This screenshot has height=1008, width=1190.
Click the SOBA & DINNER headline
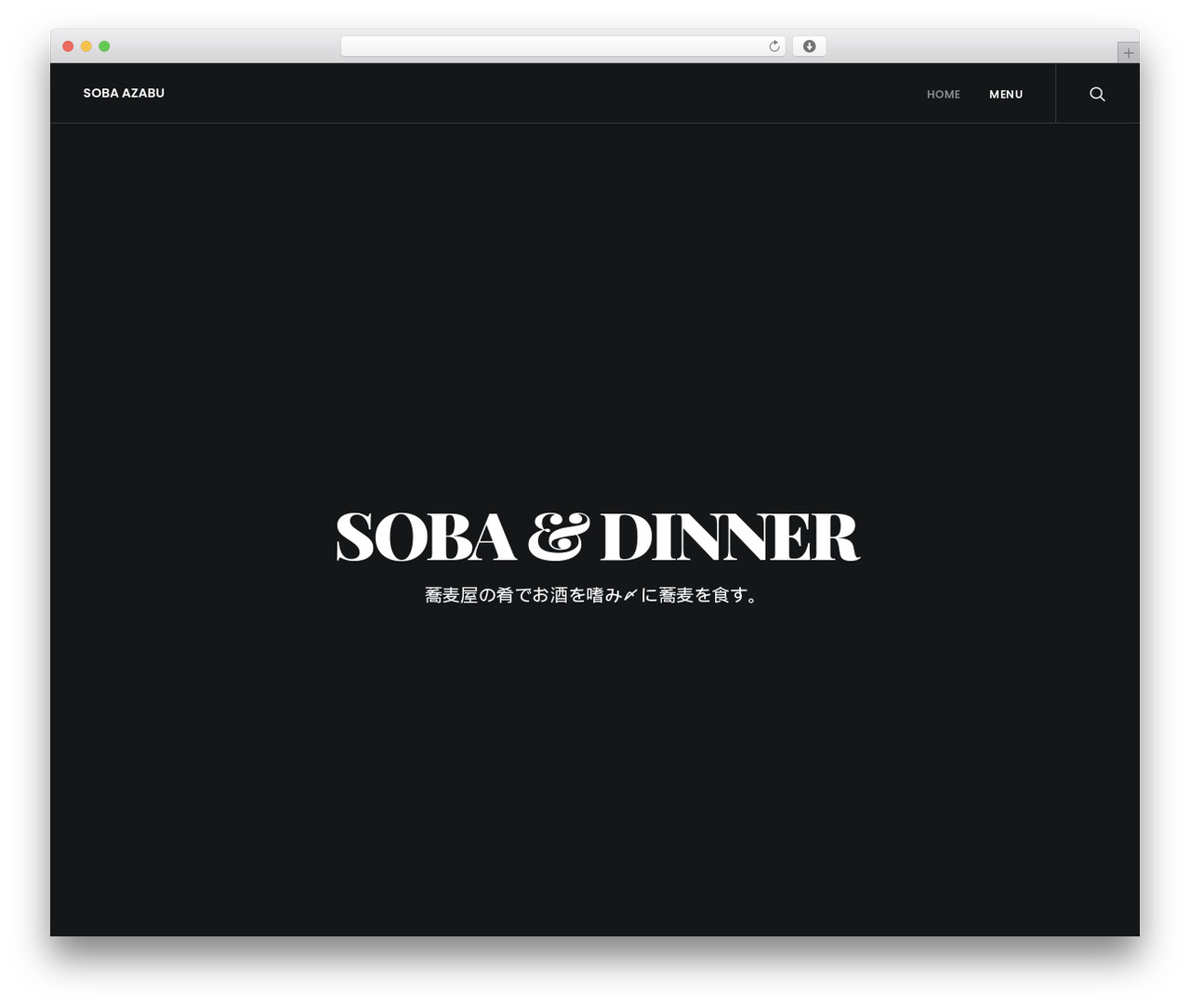[597, 537]
